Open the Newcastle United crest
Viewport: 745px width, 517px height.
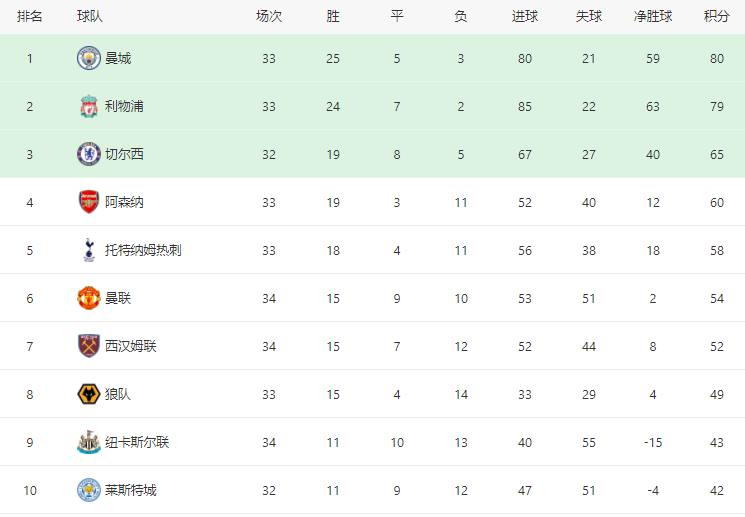pos(89,442)
